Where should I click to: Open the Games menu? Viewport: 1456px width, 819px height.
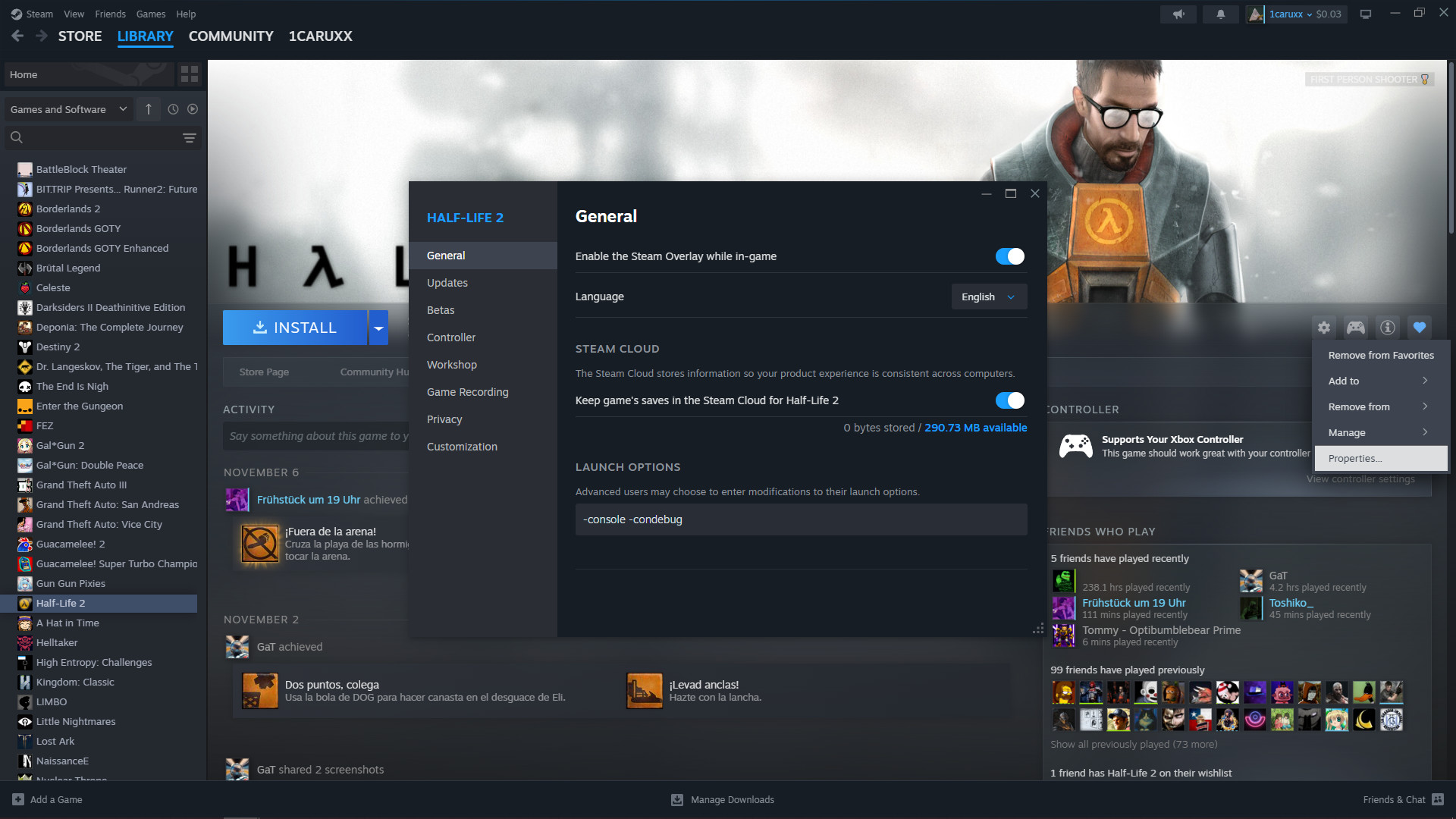(151, 14)
